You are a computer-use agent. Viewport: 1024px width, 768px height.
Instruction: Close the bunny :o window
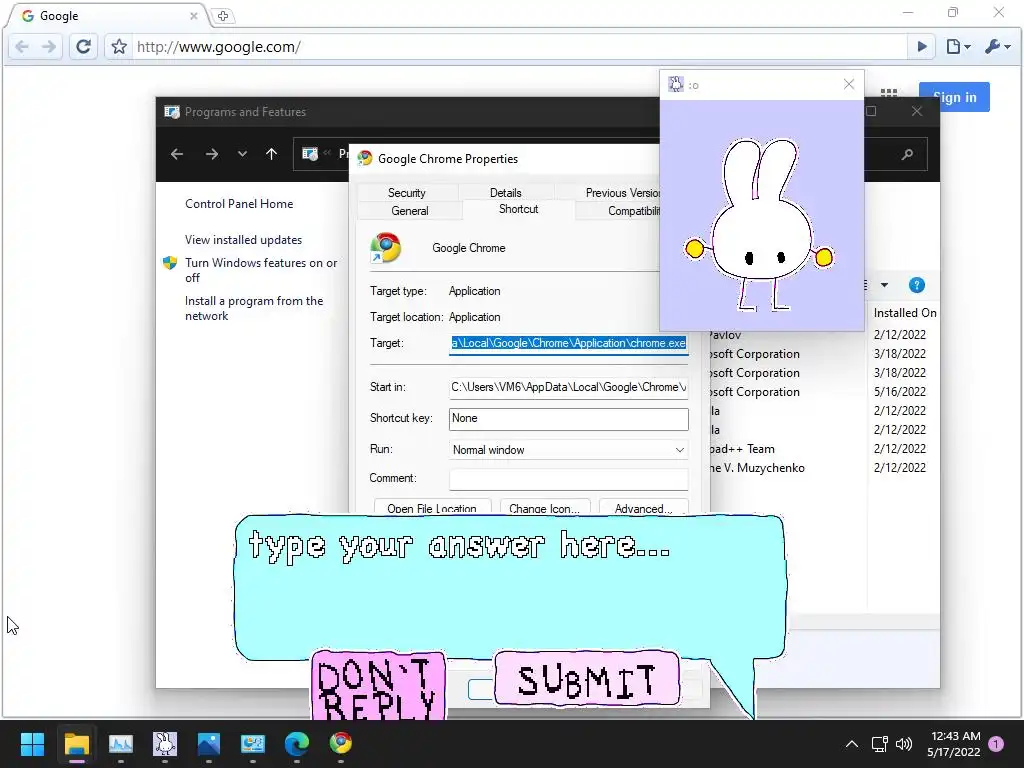[848, 84]
